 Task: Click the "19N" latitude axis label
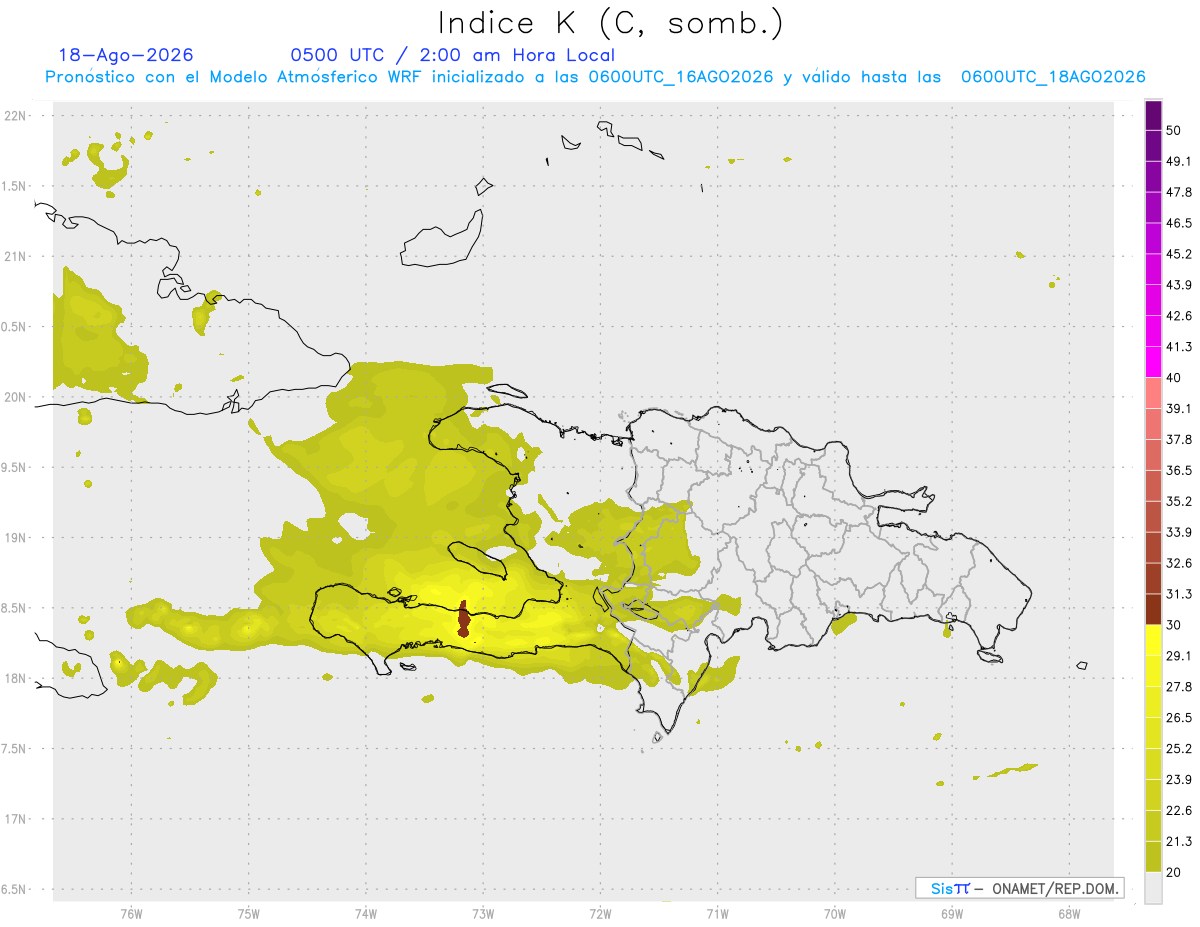coord(16,538)
